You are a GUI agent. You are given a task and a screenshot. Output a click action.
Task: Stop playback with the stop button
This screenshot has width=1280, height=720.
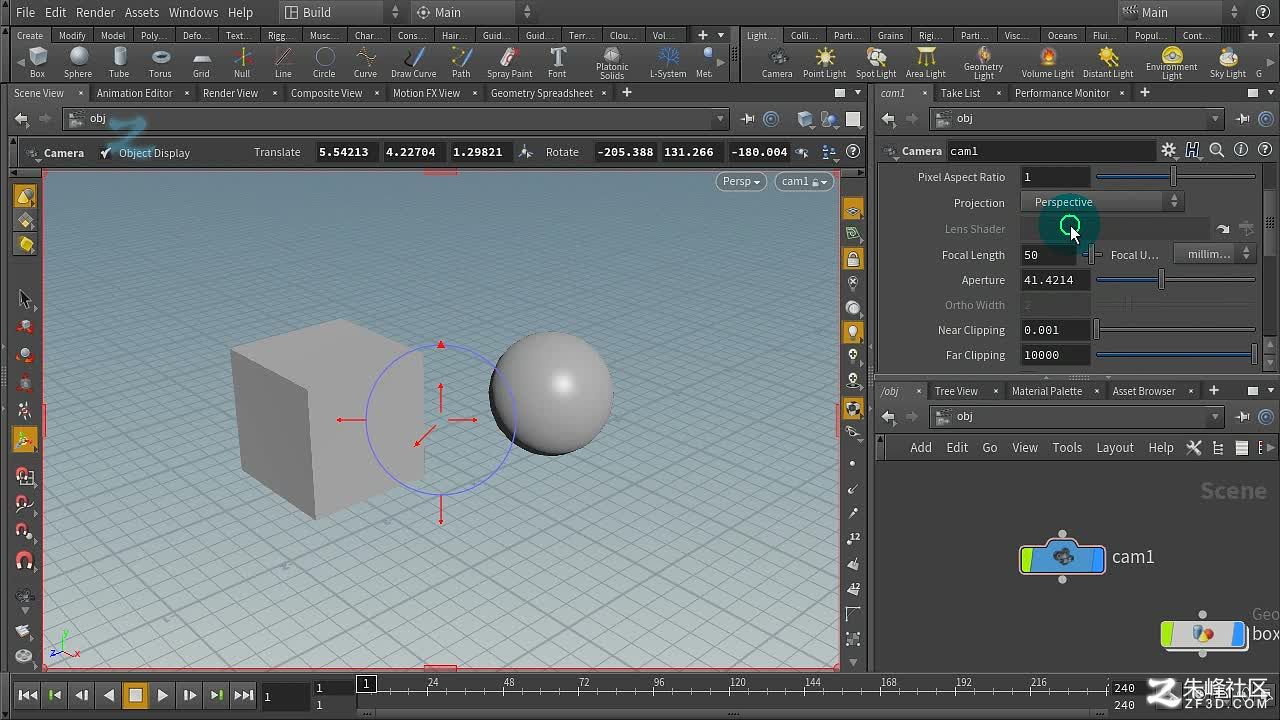(x=135, y=695)
